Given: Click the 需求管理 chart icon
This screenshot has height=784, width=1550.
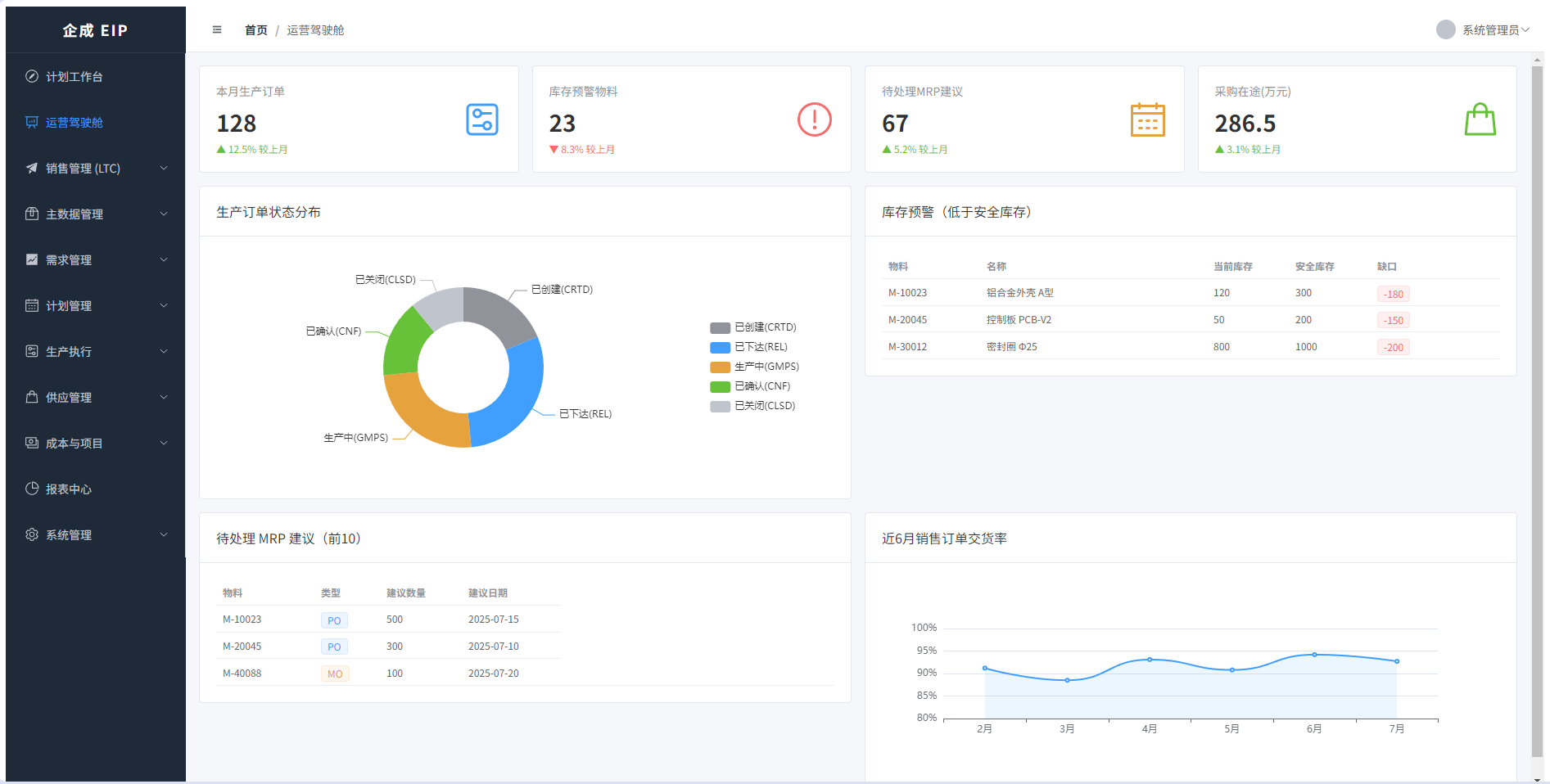Looking at the screenshot, I should (x=32, y=259).
